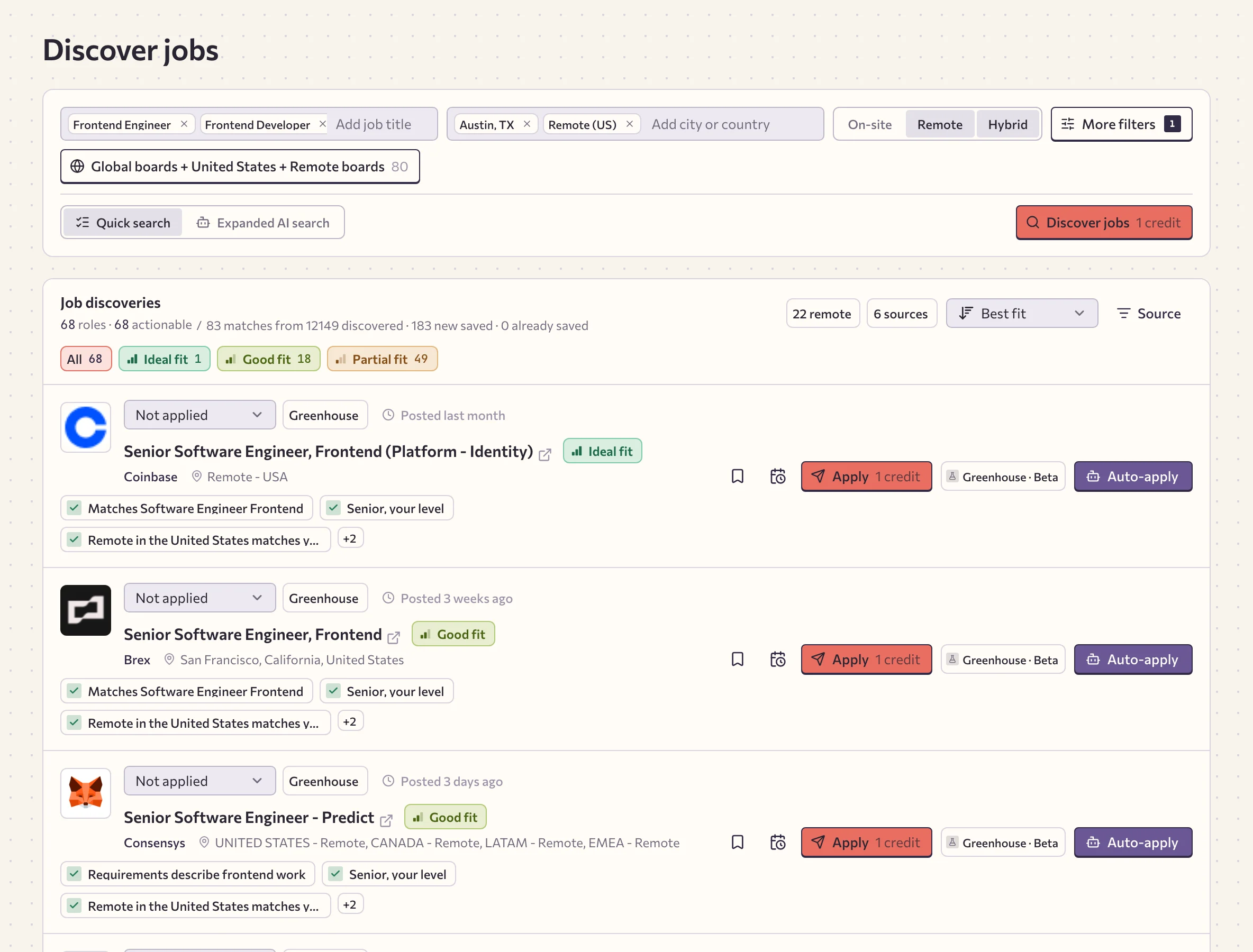
Task: Remove the Frontend Engineer job title tag
Action: coord(184,124)
